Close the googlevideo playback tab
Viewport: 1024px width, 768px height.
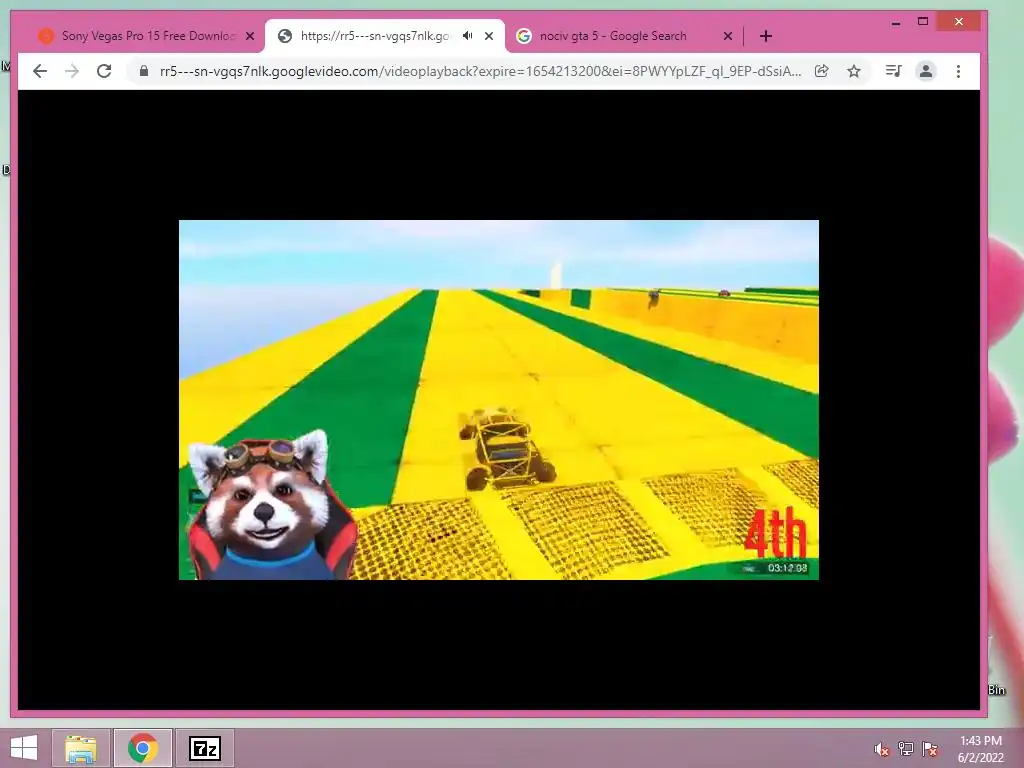point(489,36)
